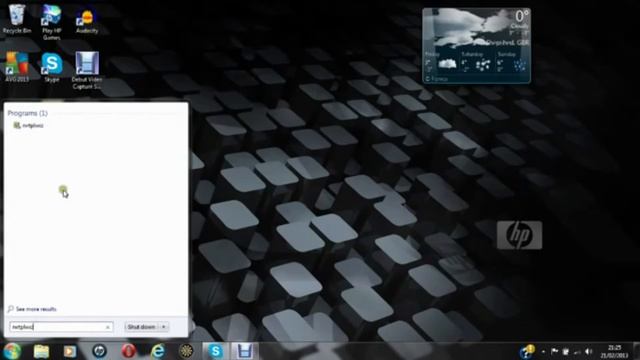Click the power/battery tray icon
640x360 pixels.
(566, 351)
